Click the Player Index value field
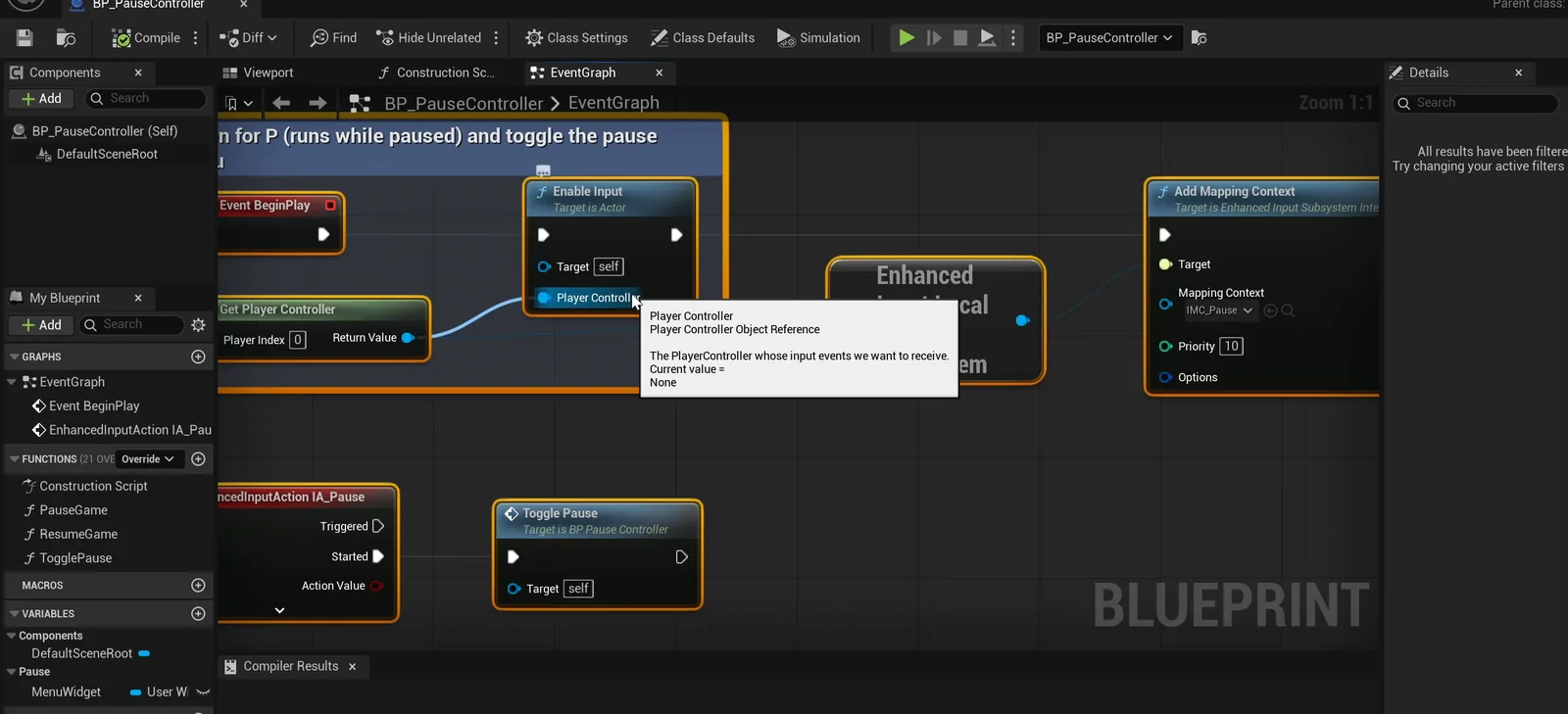The width and height of the screenshot is (1568, 714). click(x=298, y=340)
